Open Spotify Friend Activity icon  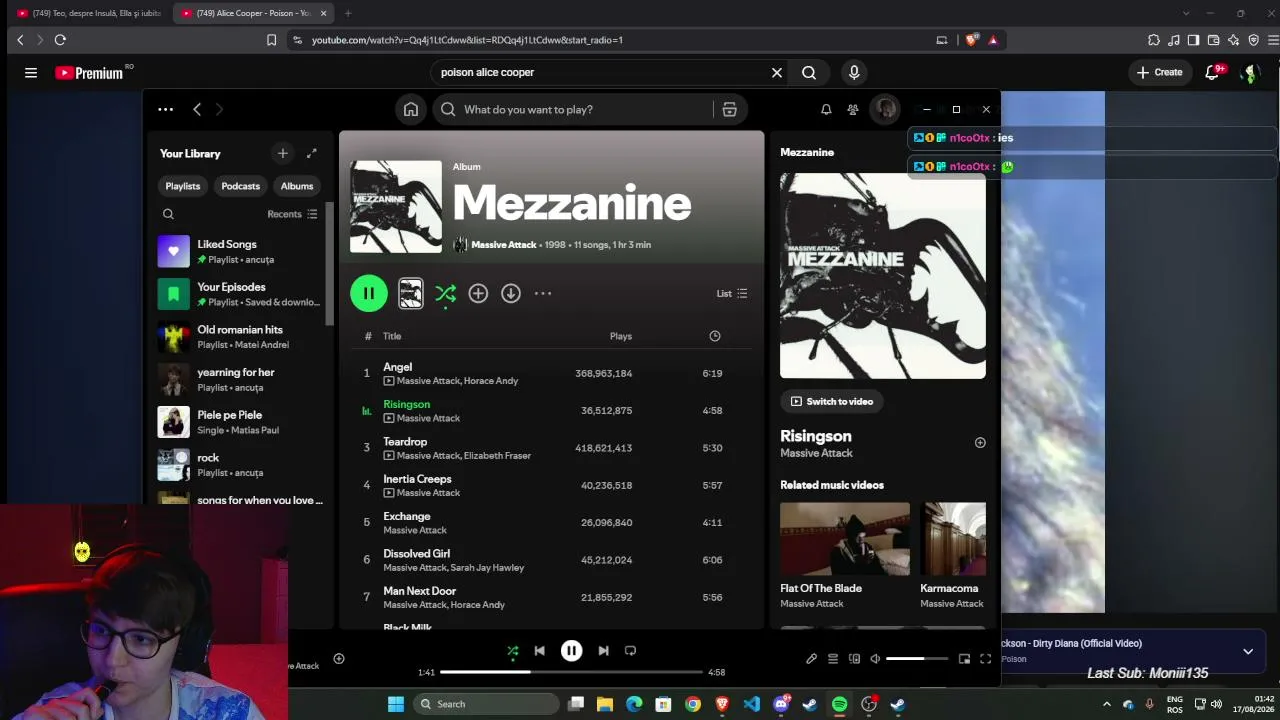(853, 110)
